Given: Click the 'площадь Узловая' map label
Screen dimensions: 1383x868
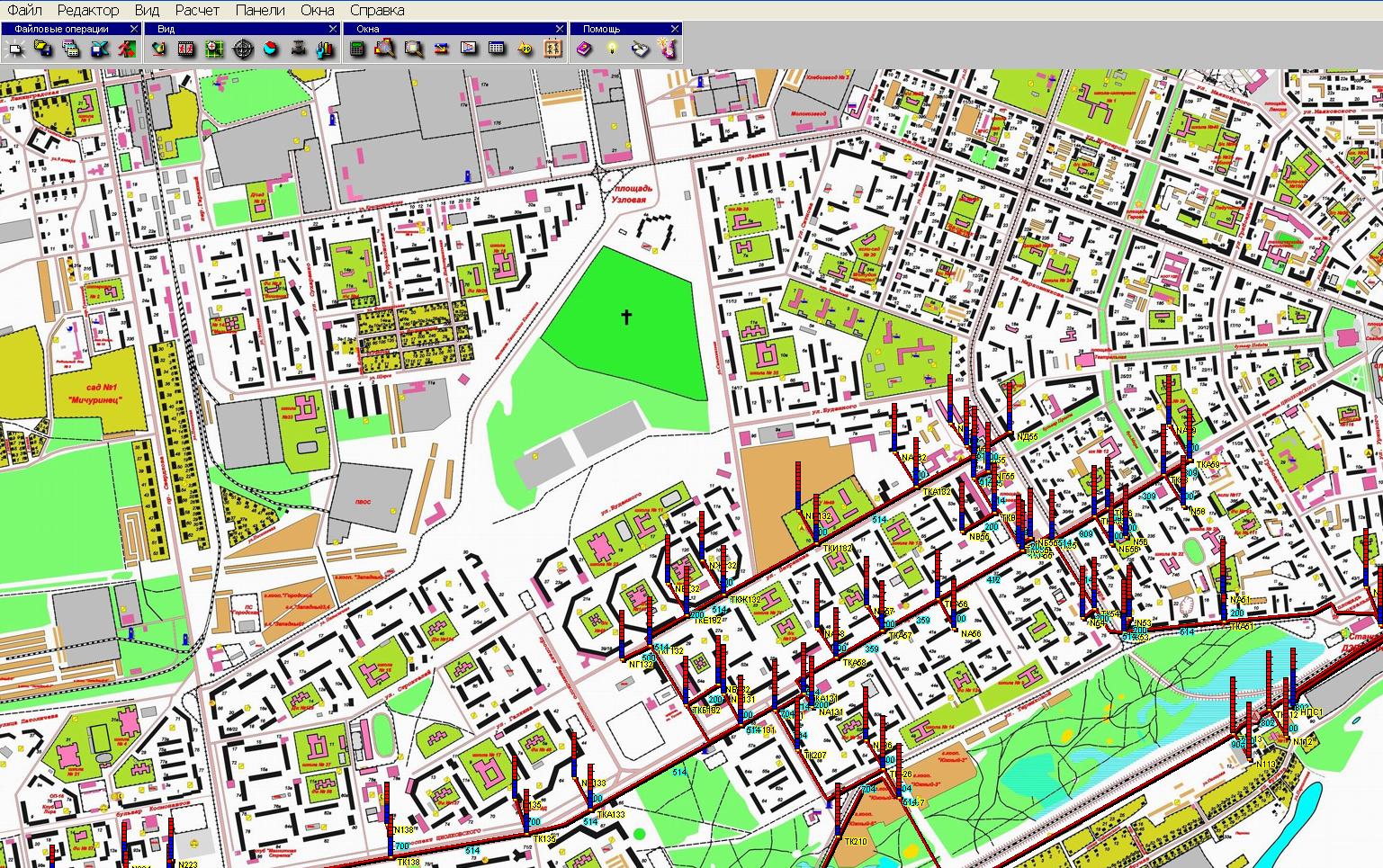Looking at the screenshot, I should coord(632,195).
